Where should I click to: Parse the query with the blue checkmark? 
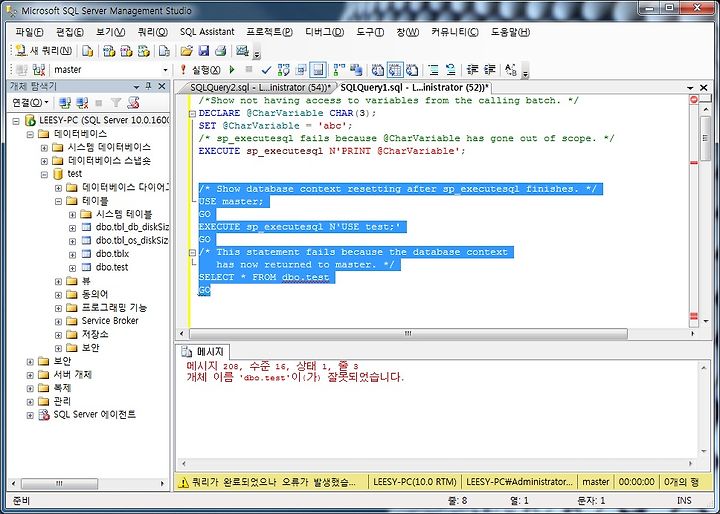coord(266,70)
